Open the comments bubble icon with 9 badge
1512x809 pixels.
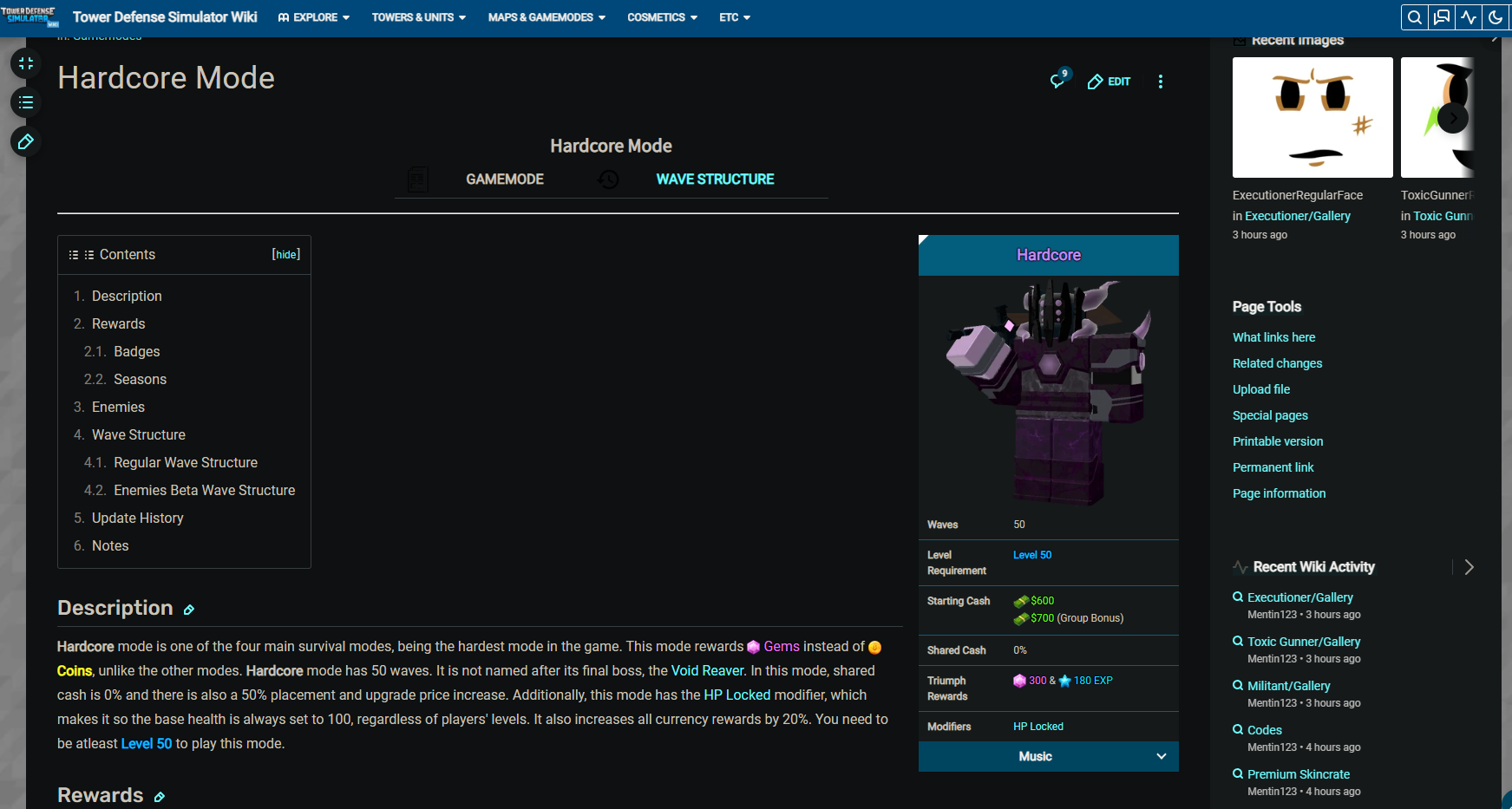pos(1059,80)
